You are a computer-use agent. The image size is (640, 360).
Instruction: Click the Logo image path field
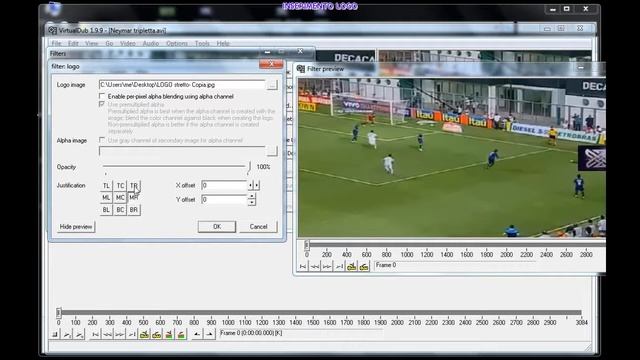click(182, 85)
